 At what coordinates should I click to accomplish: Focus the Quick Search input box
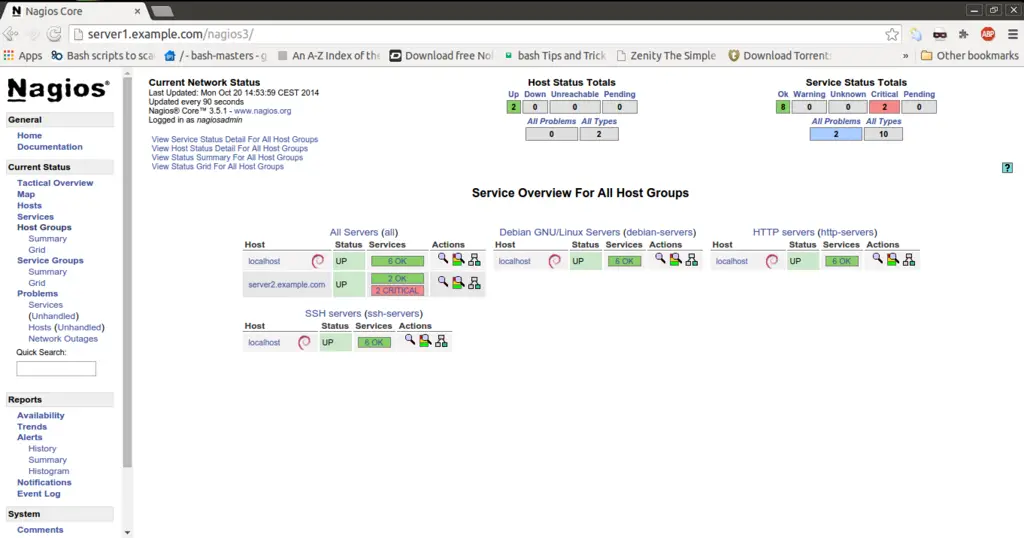pyautogui.click(x=56, y=368)
